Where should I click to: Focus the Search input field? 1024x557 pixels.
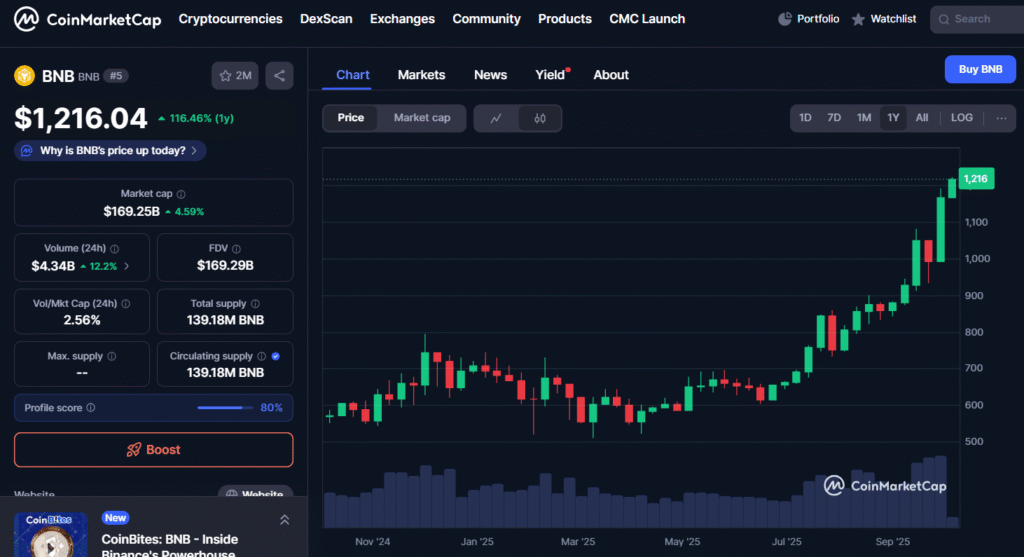tap(978, 20)
